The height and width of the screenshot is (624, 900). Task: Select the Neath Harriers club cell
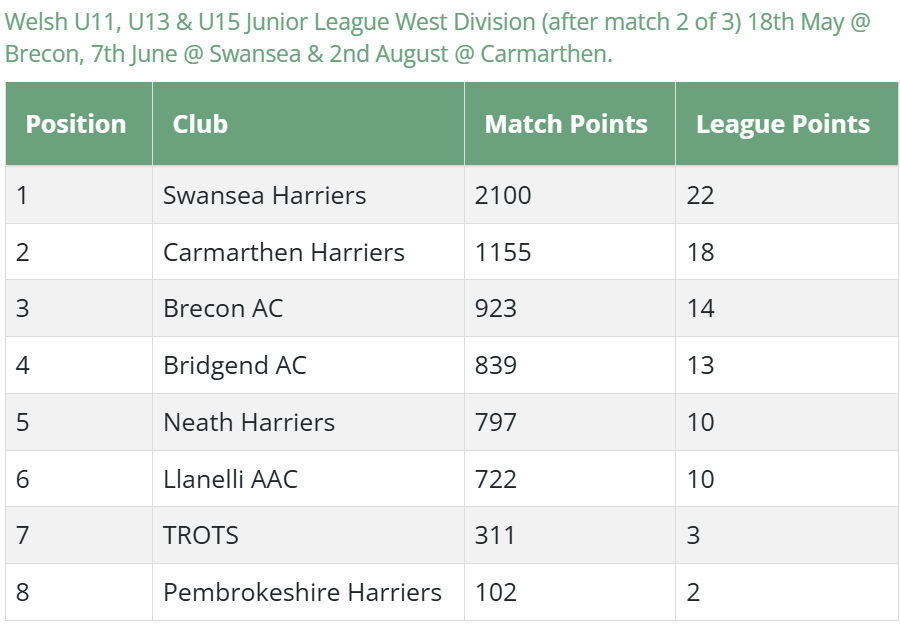tap(308, 422)
